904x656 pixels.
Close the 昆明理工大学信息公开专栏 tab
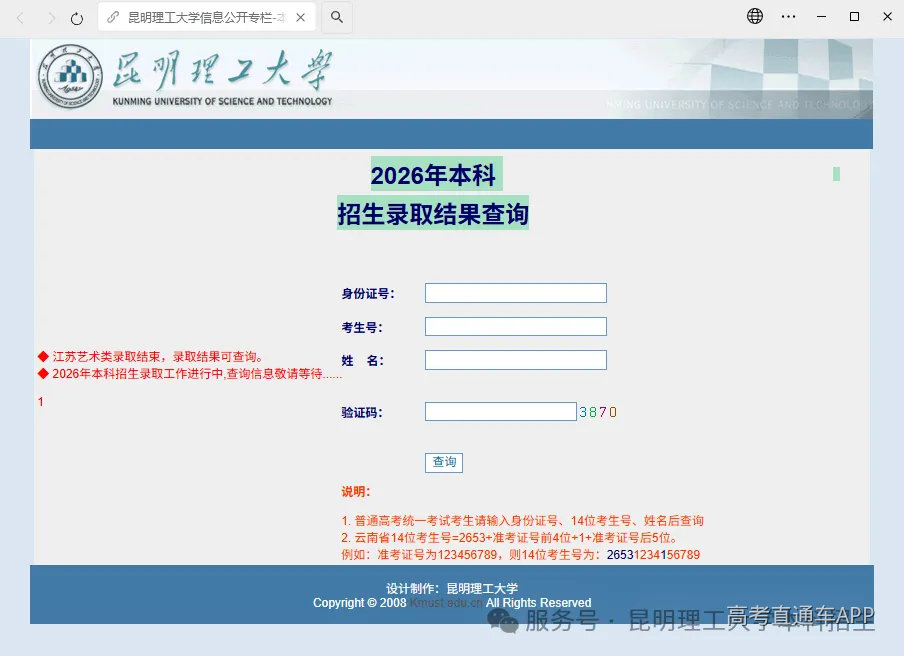pyautogui.click(x=300, y=17)
